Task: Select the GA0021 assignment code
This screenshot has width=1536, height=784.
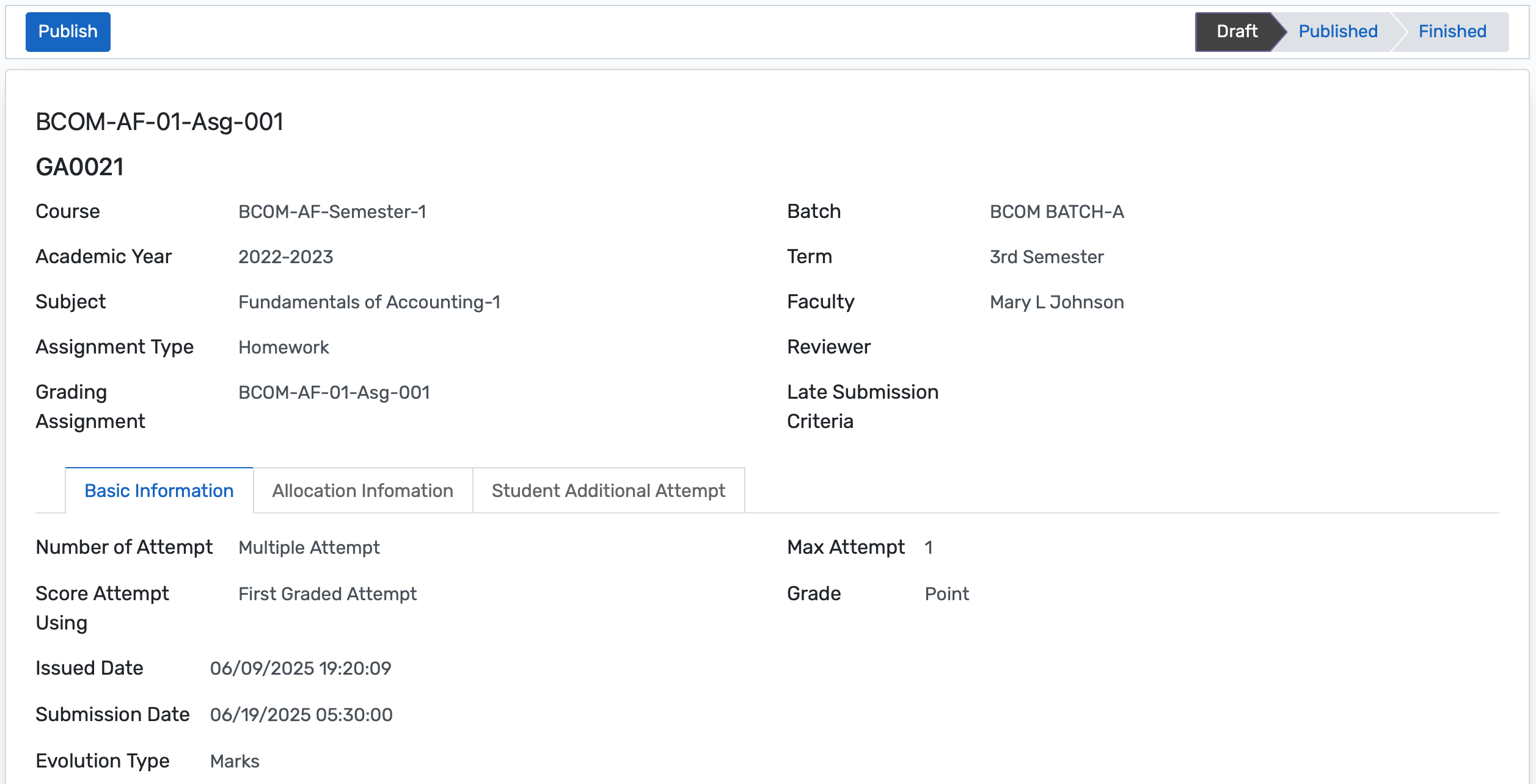Action: pyautogui.click(x=79, y=166)
